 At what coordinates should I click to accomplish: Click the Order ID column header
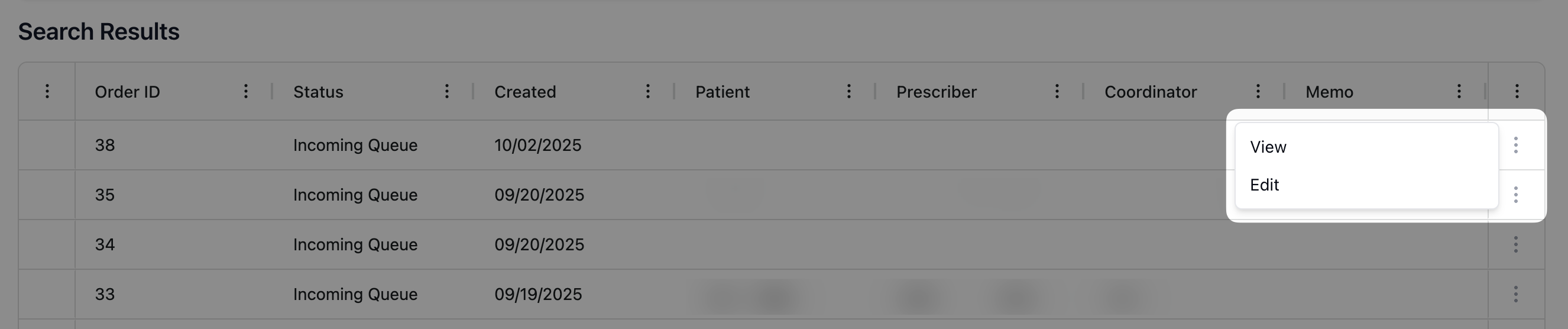[x=127, y=92]
